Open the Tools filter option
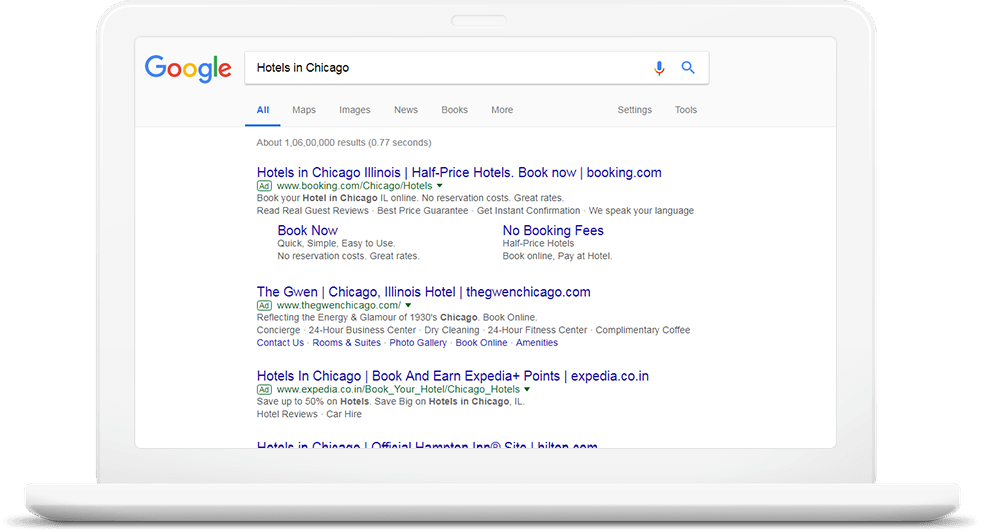Image resolution: width=981 pixels, height=532 pixels. pyautogui.click(x=686, y=110)
